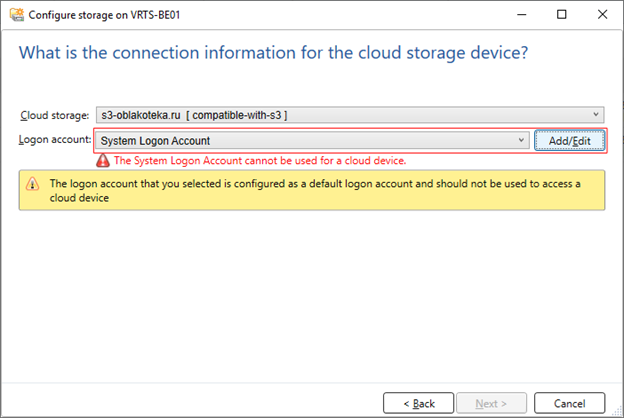Click the yellow warning triangle icon
624x418 pixels.
33,184
